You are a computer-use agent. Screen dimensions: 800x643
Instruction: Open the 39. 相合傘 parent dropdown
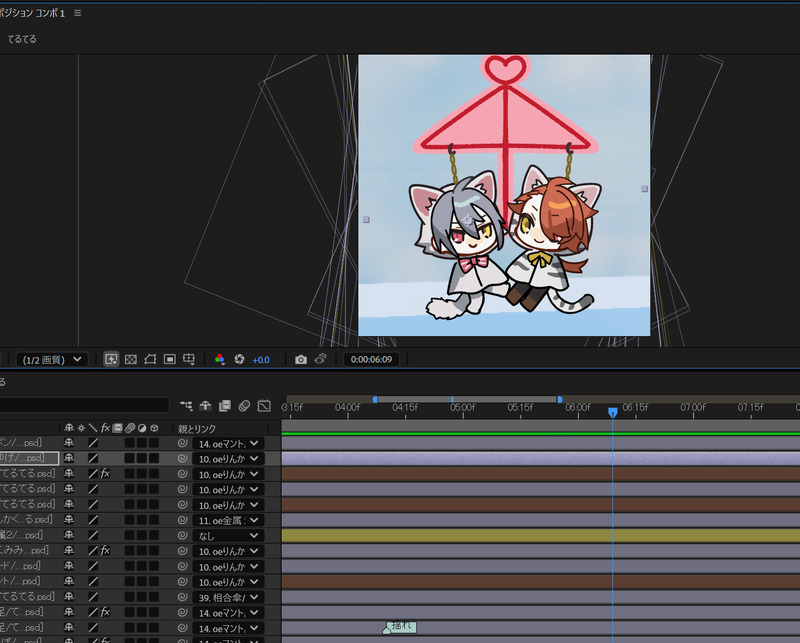228,597
